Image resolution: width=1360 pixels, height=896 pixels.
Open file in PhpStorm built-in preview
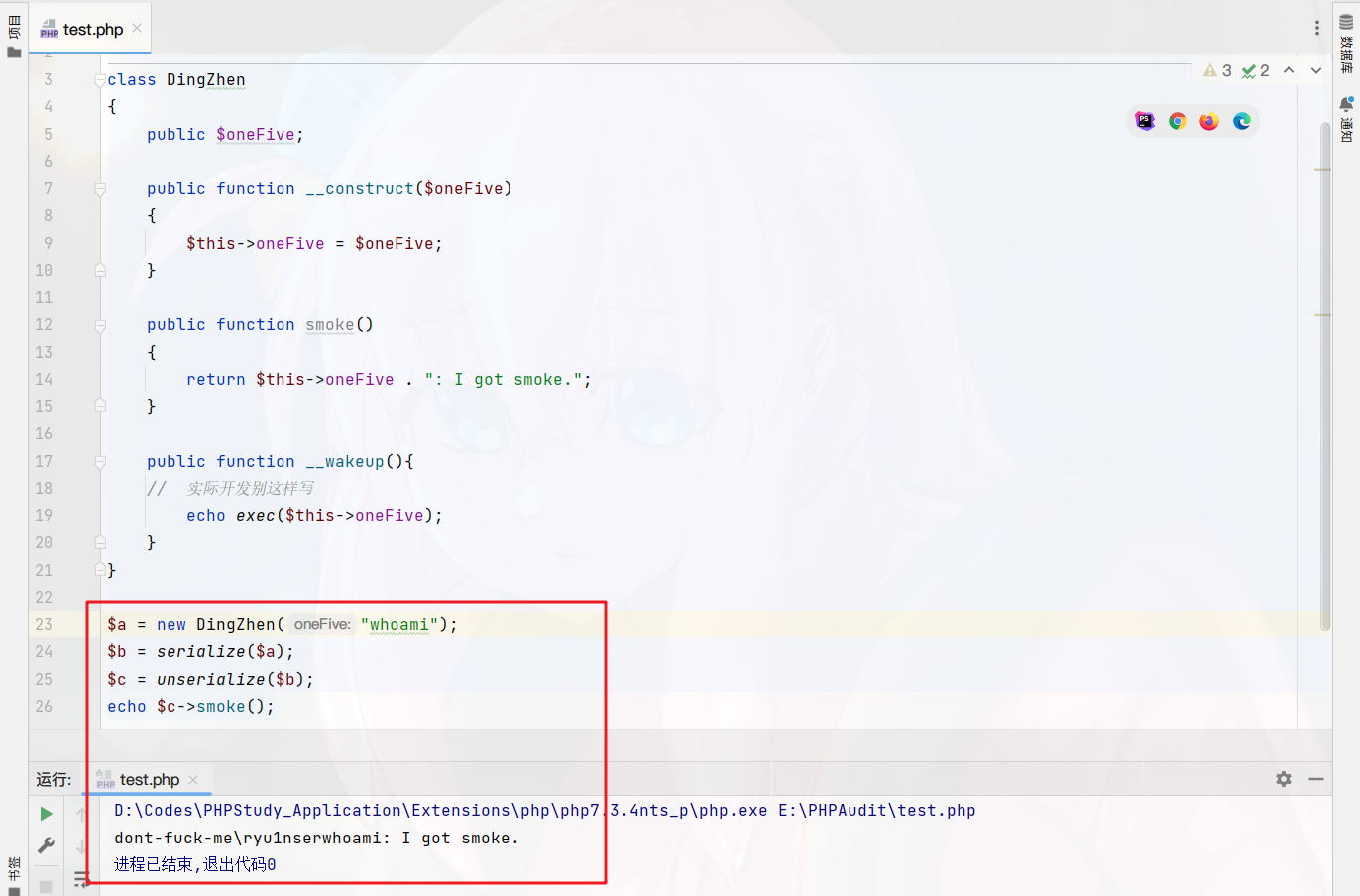[x=1145, y=121]
